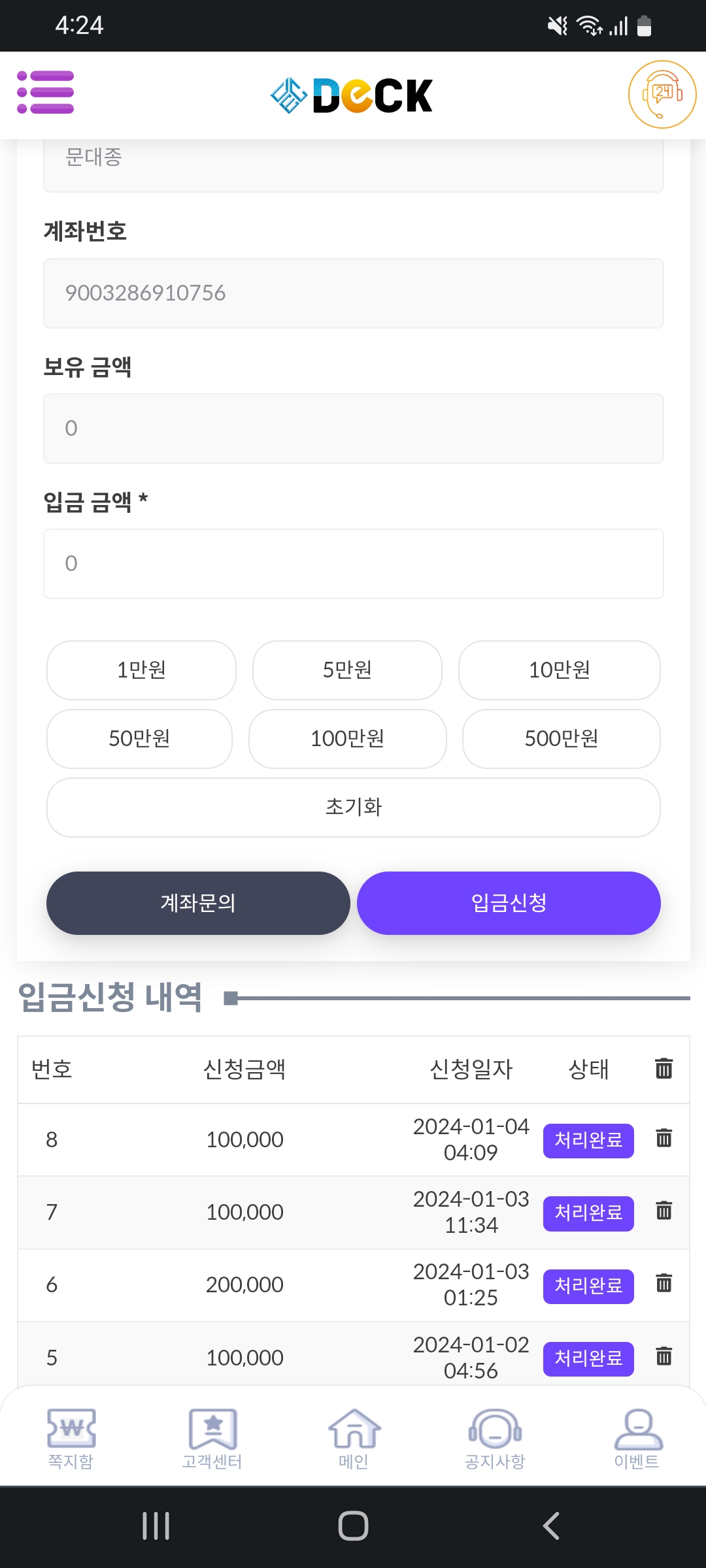Focus the 입금 금액 input field
This screenshot has width=706, height=1568.
[x=354, y=564]
